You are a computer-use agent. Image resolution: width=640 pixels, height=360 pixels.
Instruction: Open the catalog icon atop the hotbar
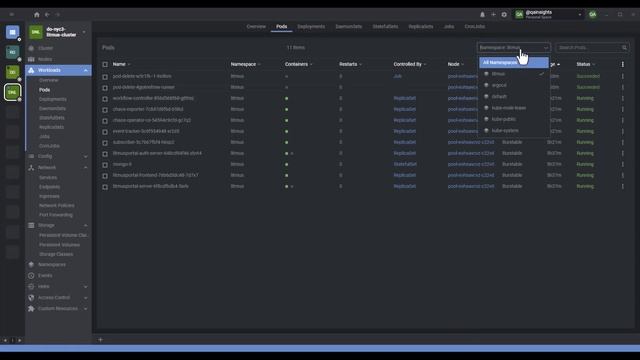(x=12, y=32)
